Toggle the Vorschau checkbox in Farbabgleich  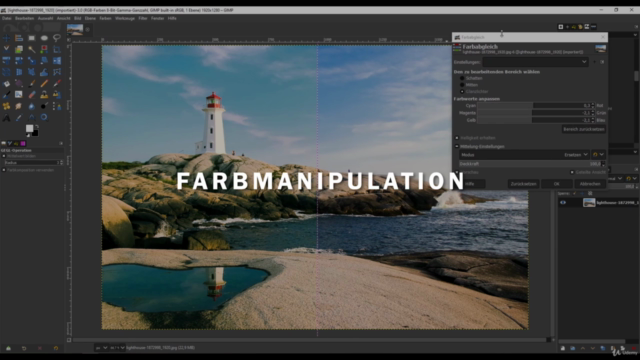pos(457,172)
